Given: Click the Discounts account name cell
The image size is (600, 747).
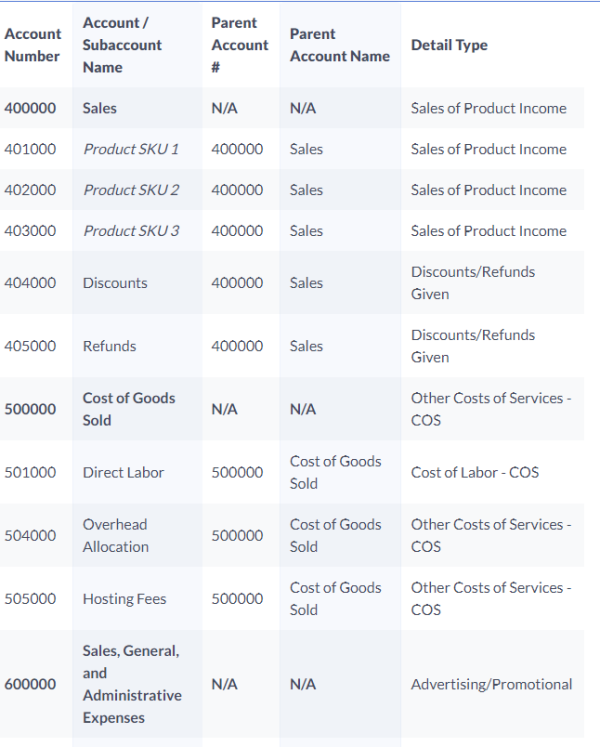Looking at the screenshot, I should point(115,283).
